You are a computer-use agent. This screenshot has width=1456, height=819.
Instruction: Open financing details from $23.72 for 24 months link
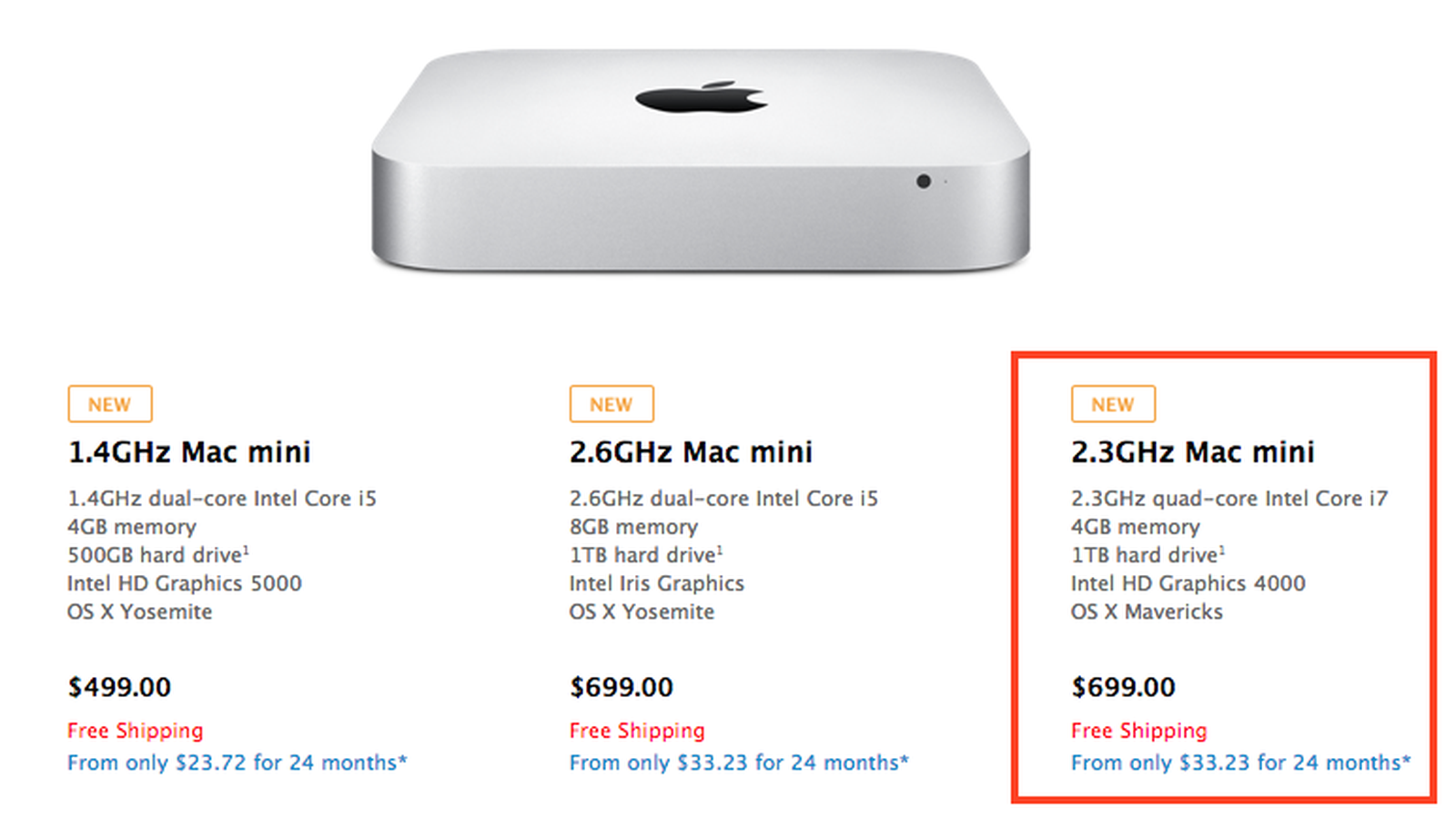point(238,763)
